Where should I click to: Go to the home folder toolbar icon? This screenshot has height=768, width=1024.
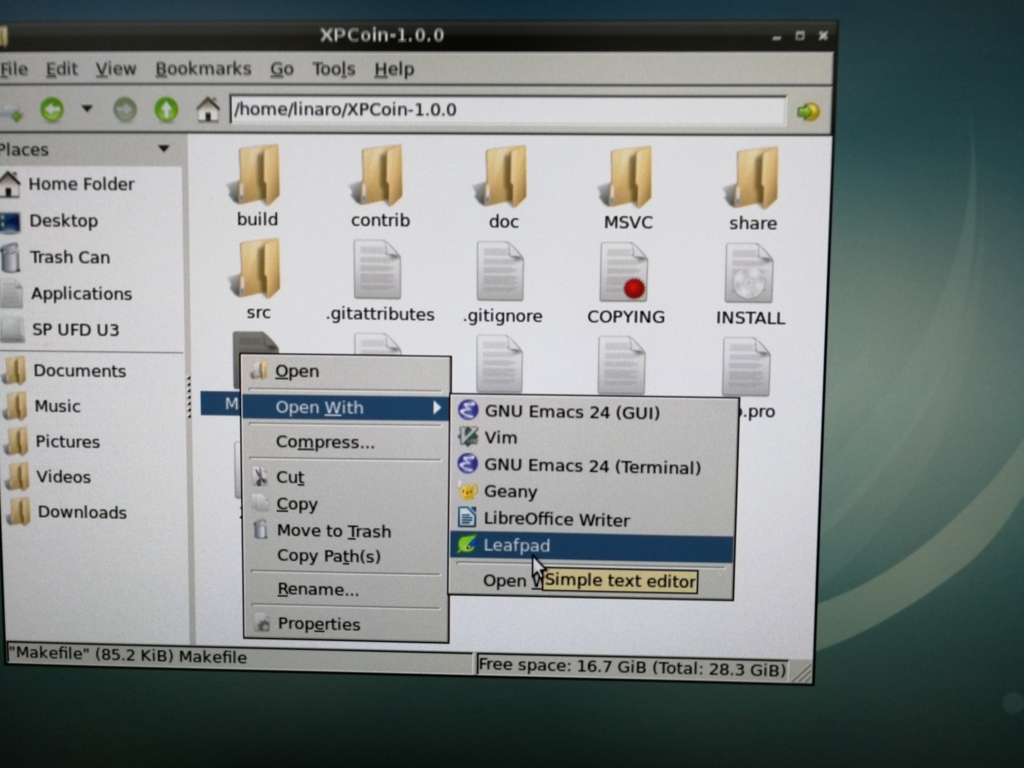click(208, 109)
